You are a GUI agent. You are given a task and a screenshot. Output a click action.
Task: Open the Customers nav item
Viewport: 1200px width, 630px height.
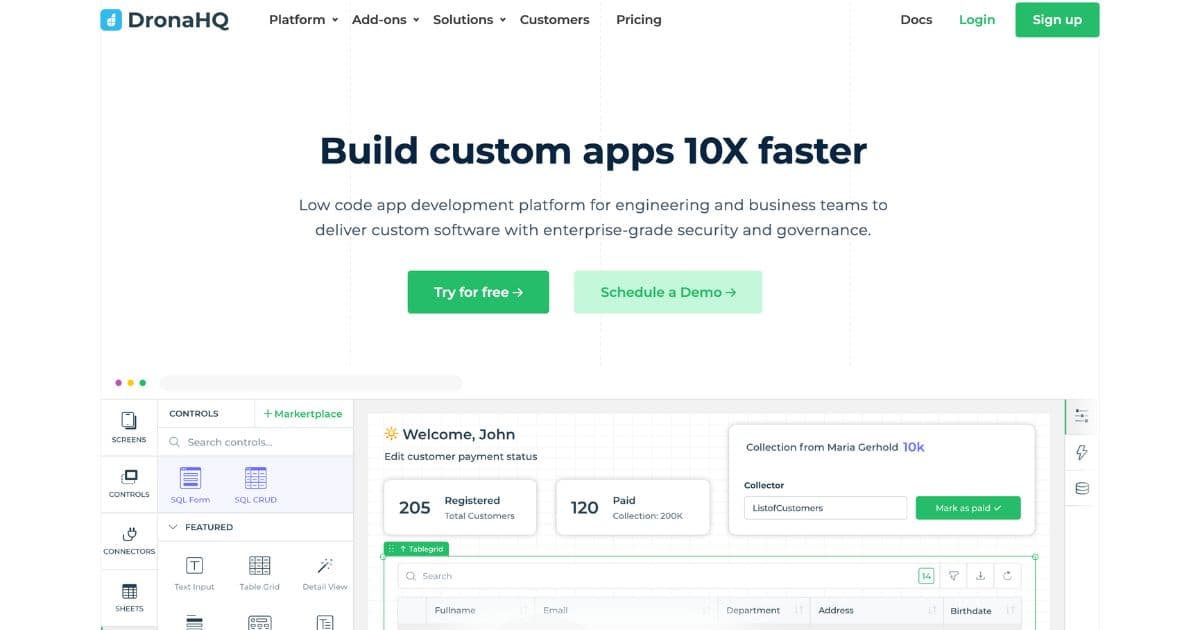click(x=554, y=20)
